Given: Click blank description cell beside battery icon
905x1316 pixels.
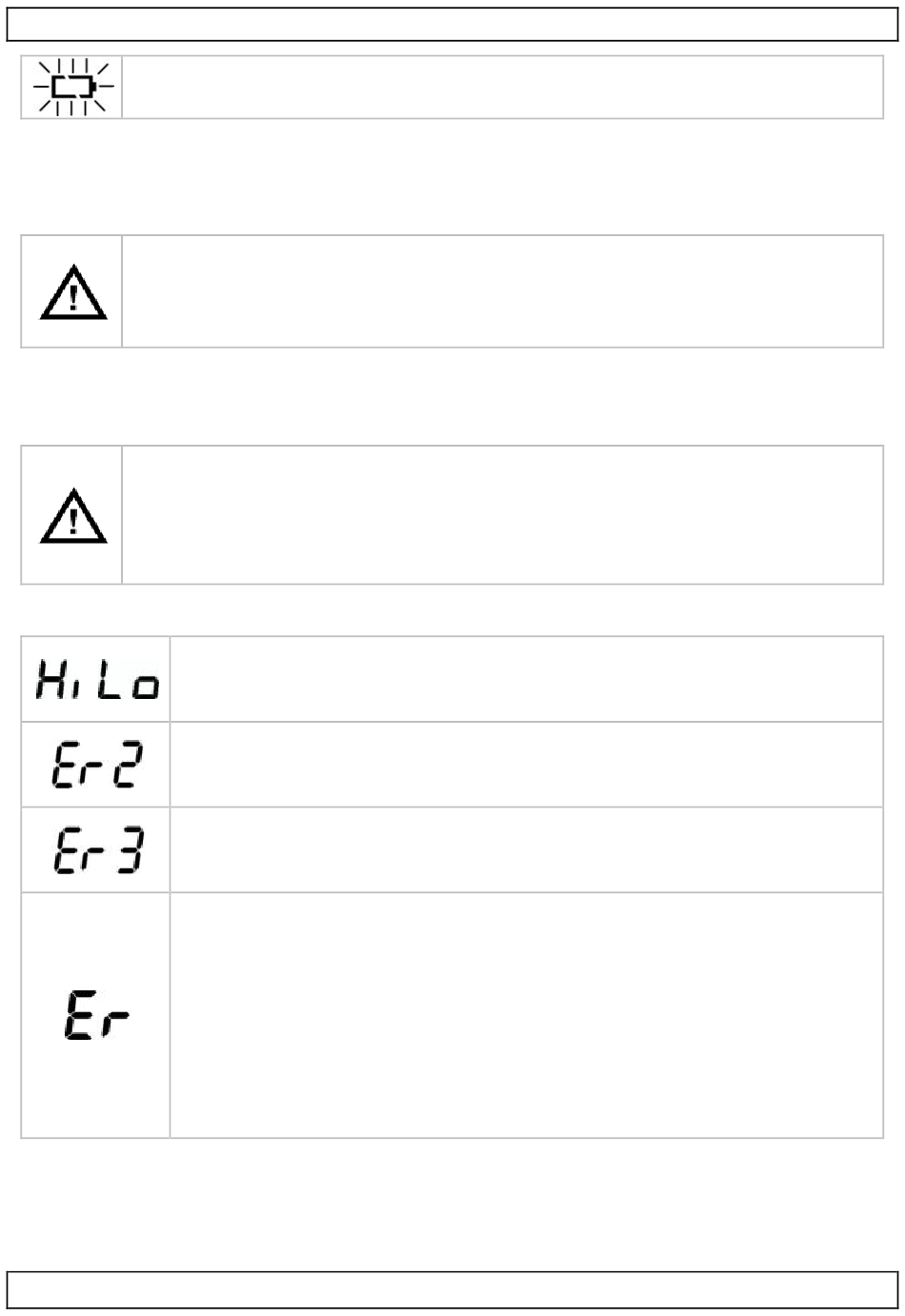Looking at the screenshot, I should [503, 87].
